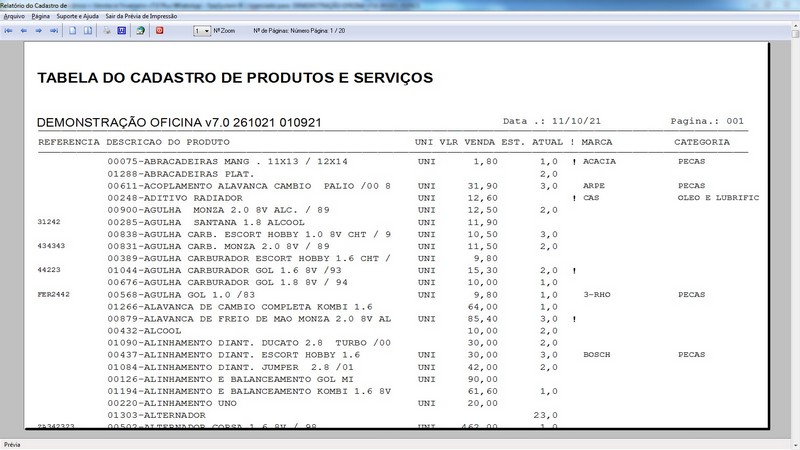Click the CATEGORIA column header

702,142
